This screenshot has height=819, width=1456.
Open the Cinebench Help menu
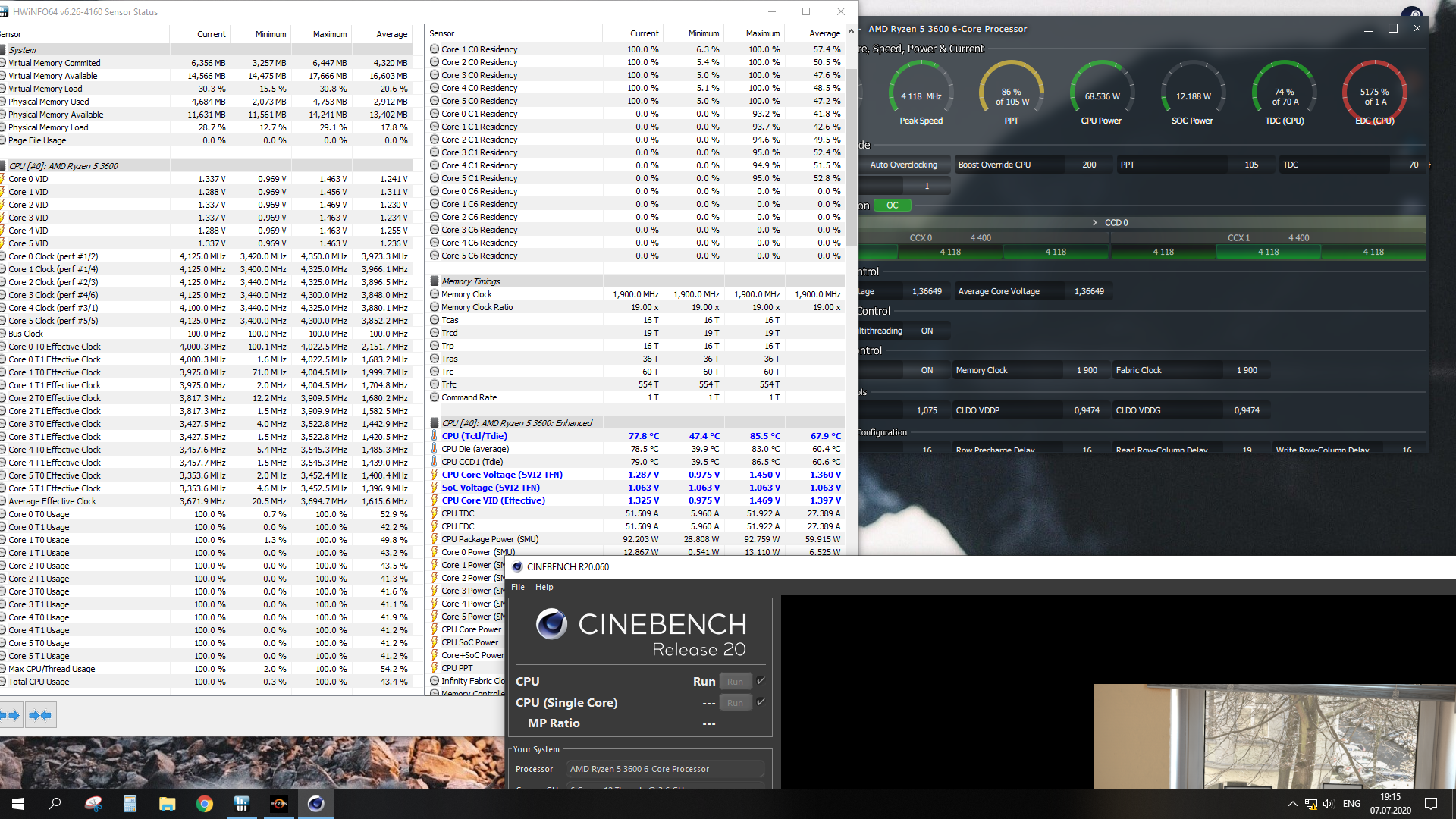coord(544,587)
